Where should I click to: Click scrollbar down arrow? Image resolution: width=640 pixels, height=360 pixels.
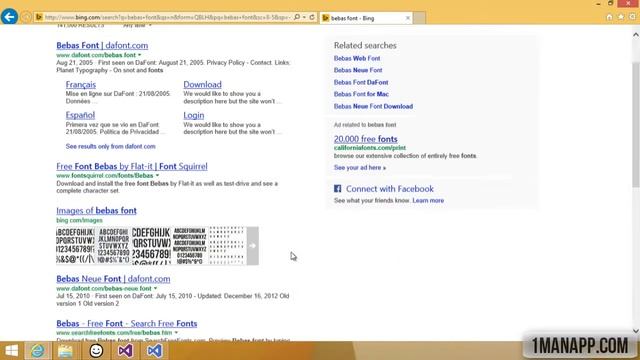[636, 331]
